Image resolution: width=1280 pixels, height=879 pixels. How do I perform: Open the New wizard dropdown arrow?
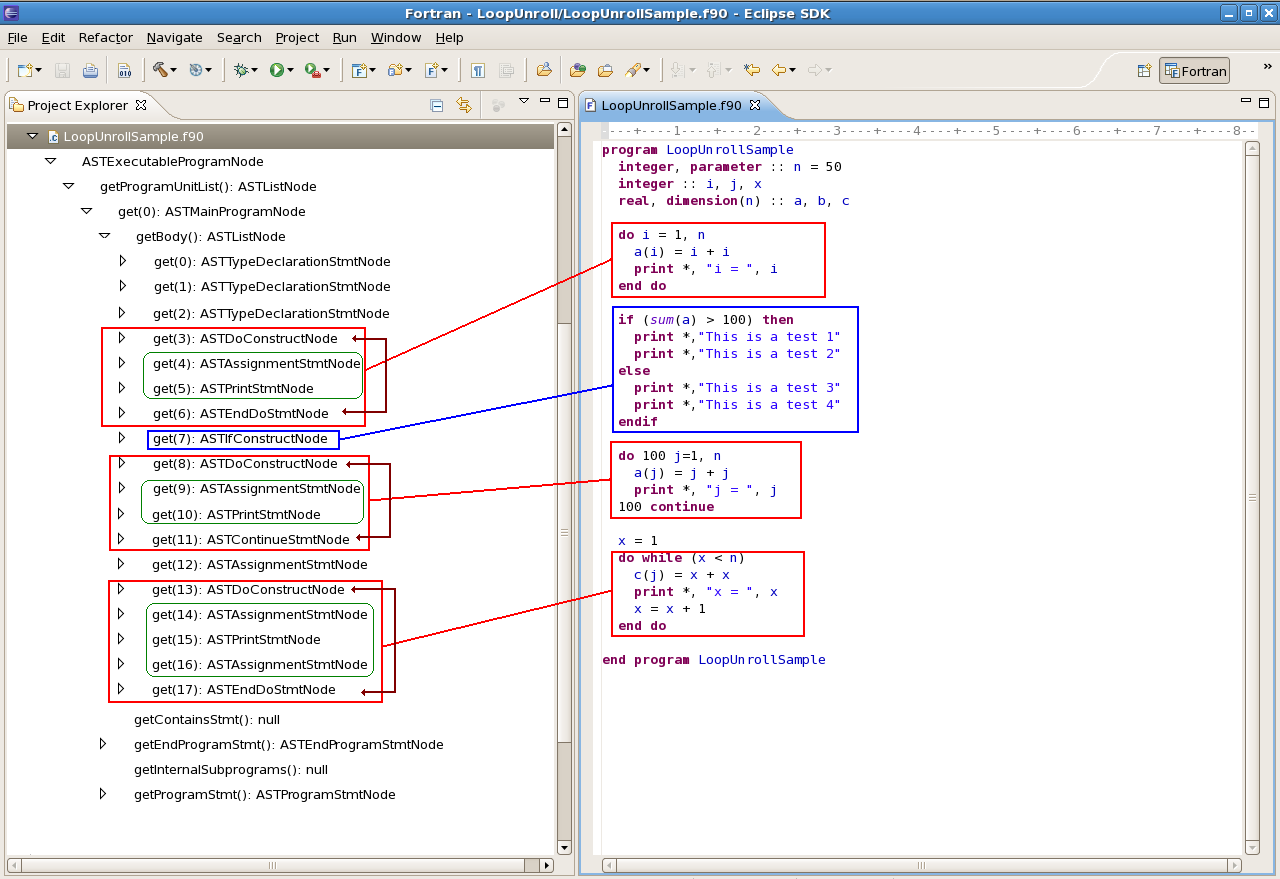[39, 70]
